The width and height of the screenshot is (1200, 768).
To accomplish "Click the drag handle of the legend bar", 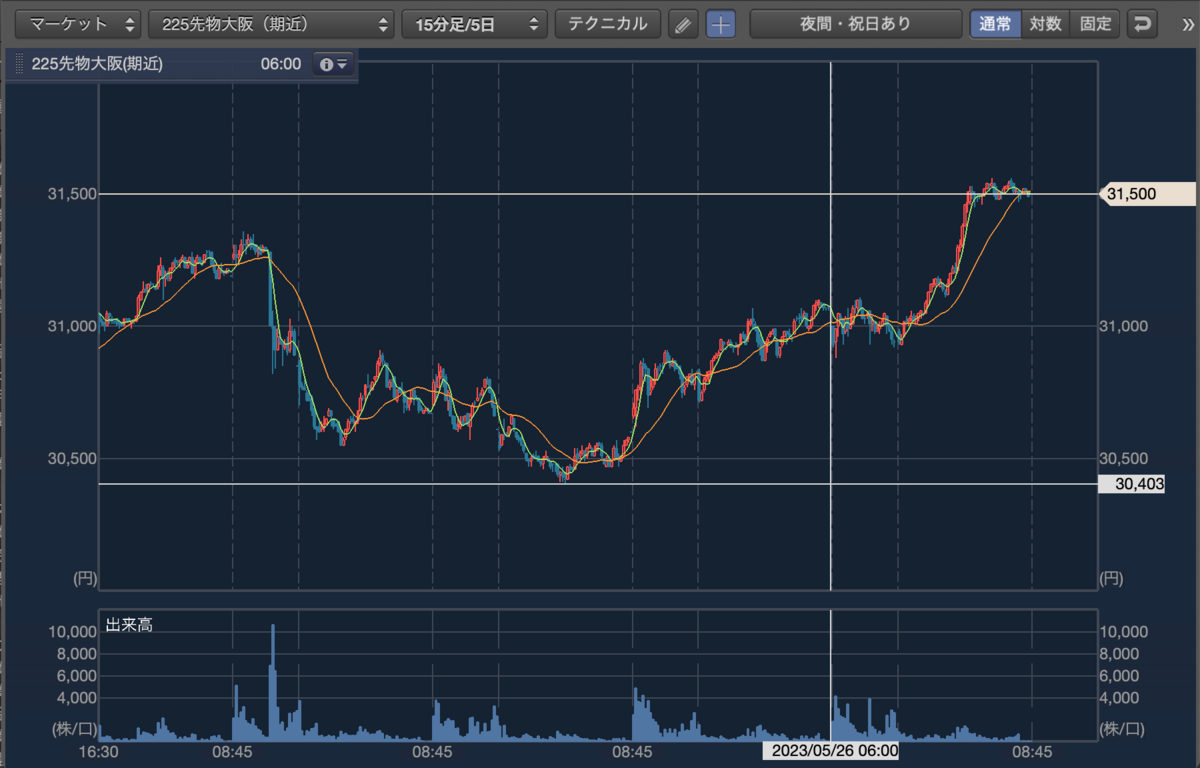I will tap(20, 64).
